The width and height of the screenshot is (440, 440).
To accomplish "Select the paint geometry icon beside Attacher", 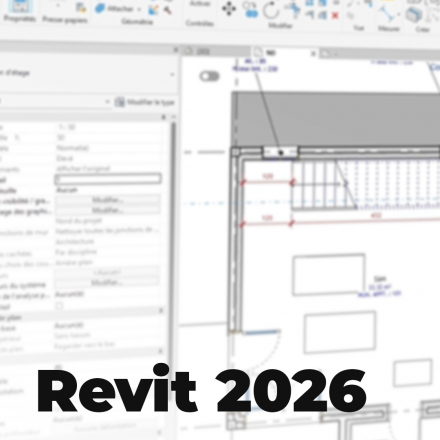I will [153, 10].
